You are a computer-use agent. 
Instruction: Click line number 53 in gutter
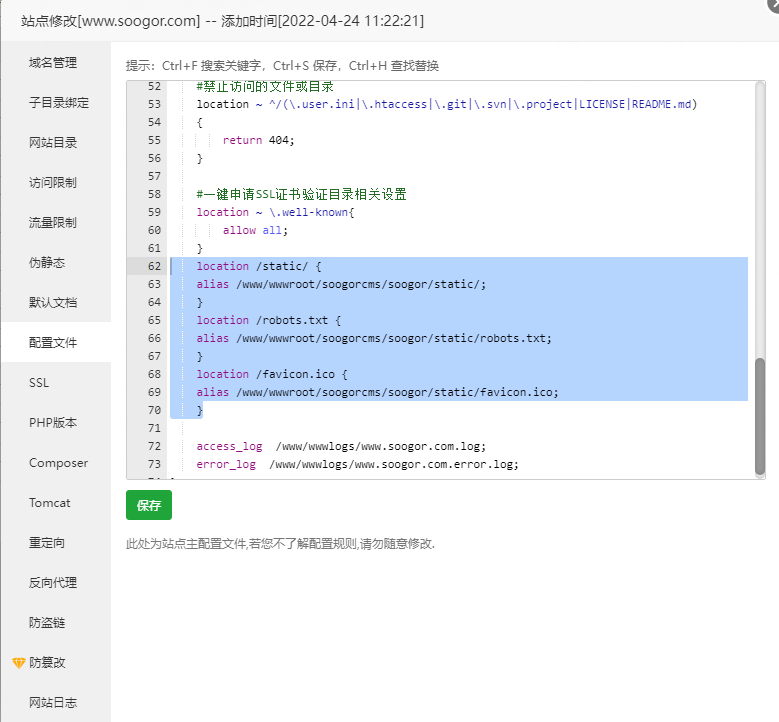pos(154,104)
